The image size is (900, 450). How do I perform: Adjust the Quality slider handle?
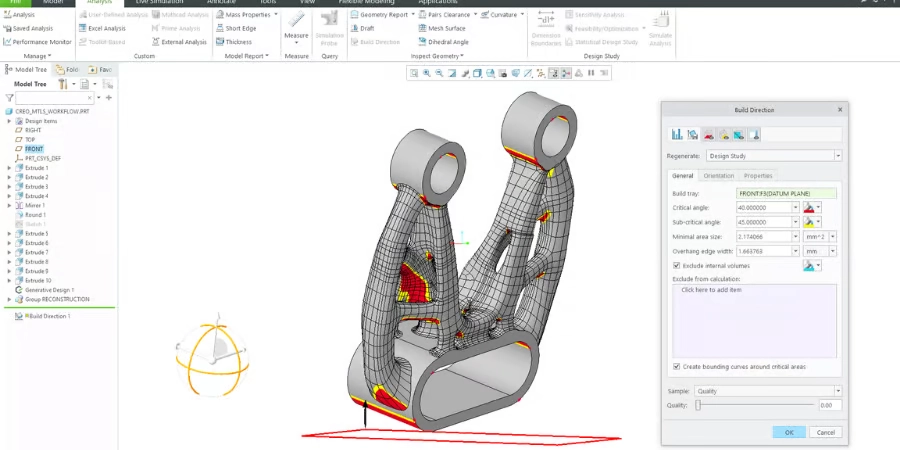[x=698, y=405]
